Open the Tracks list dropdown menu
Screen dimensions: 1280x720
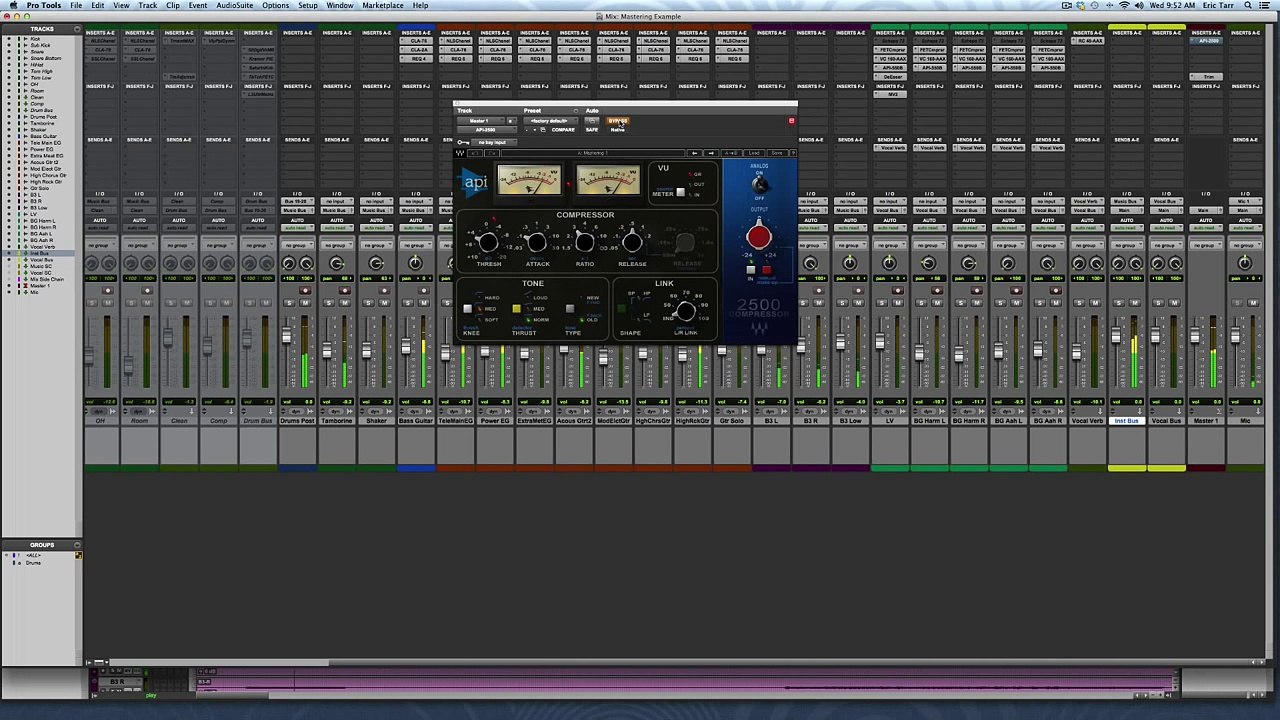[77, 28]
